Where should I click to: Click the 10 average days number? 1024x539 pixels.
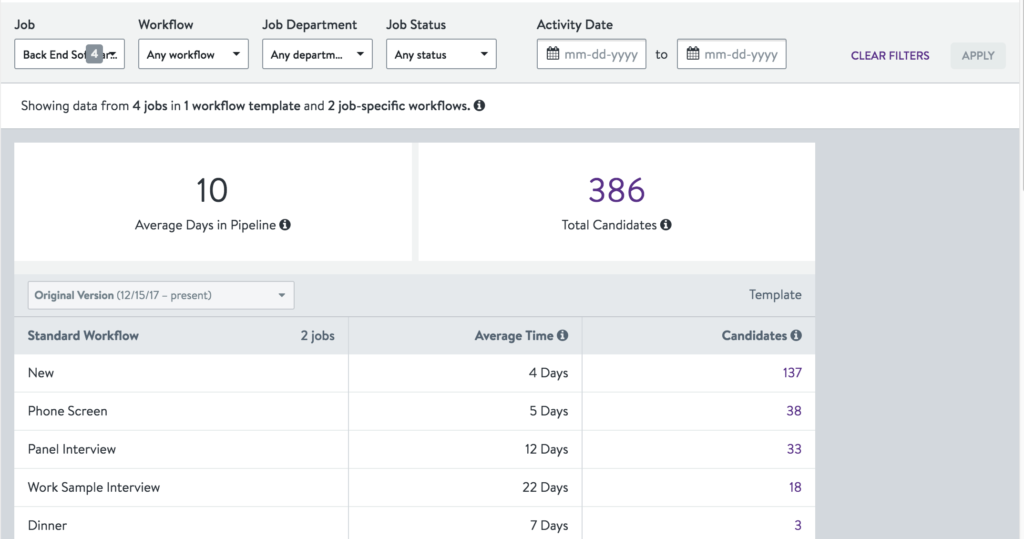[x=212, y=190]
